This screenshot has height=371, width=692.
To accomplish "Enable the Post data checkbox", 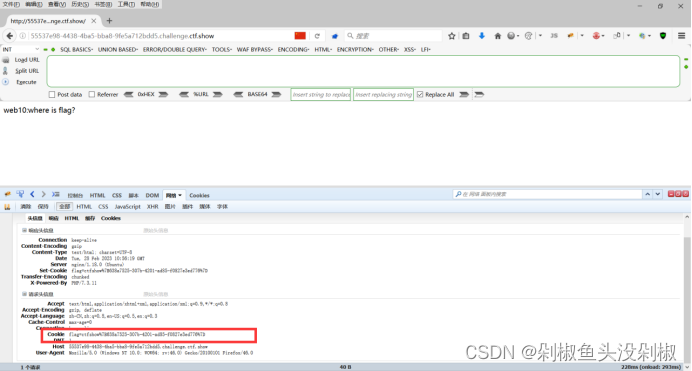I will [52, 94].
